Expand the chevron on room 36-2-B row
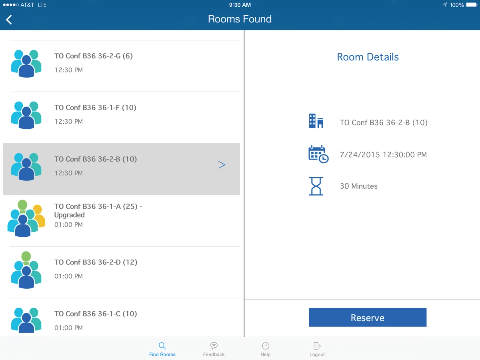 (222, 164)
